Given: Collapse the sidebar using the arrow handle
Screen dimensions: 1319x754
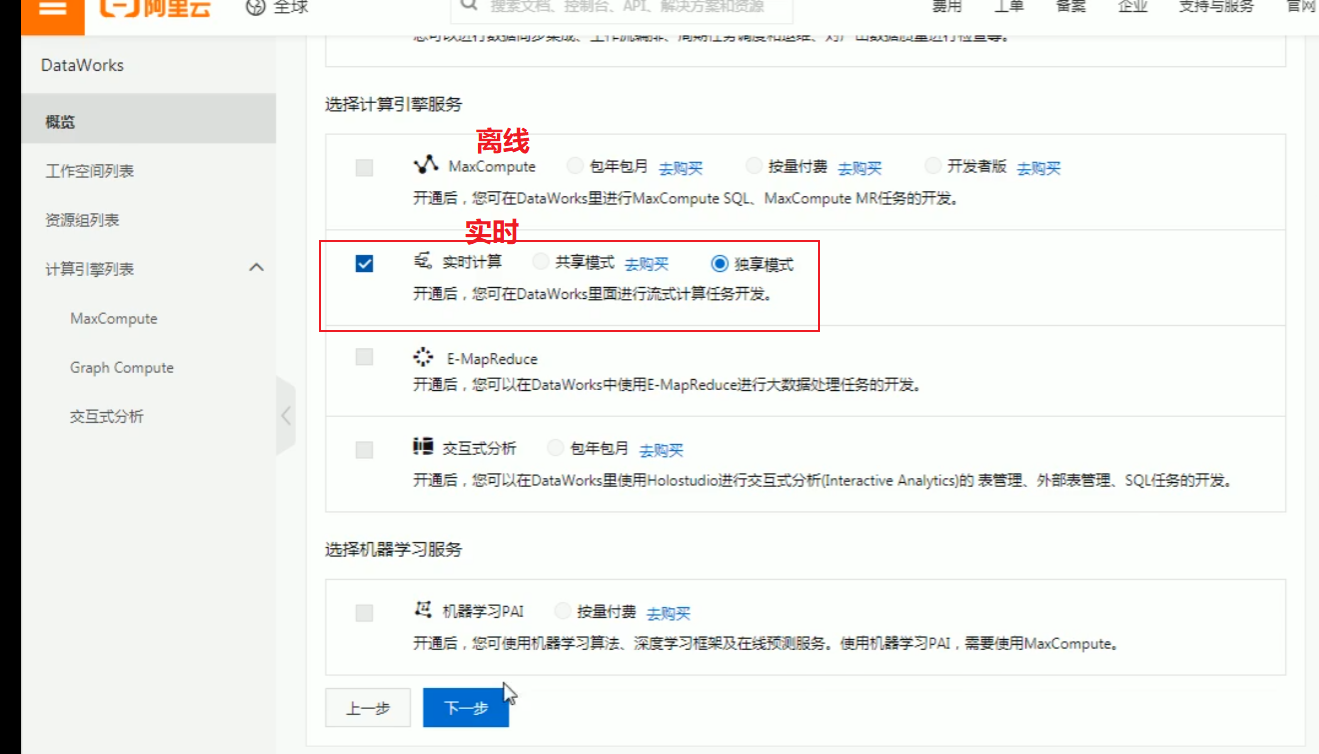Looking at the screenshot, I should pos(286,416).
